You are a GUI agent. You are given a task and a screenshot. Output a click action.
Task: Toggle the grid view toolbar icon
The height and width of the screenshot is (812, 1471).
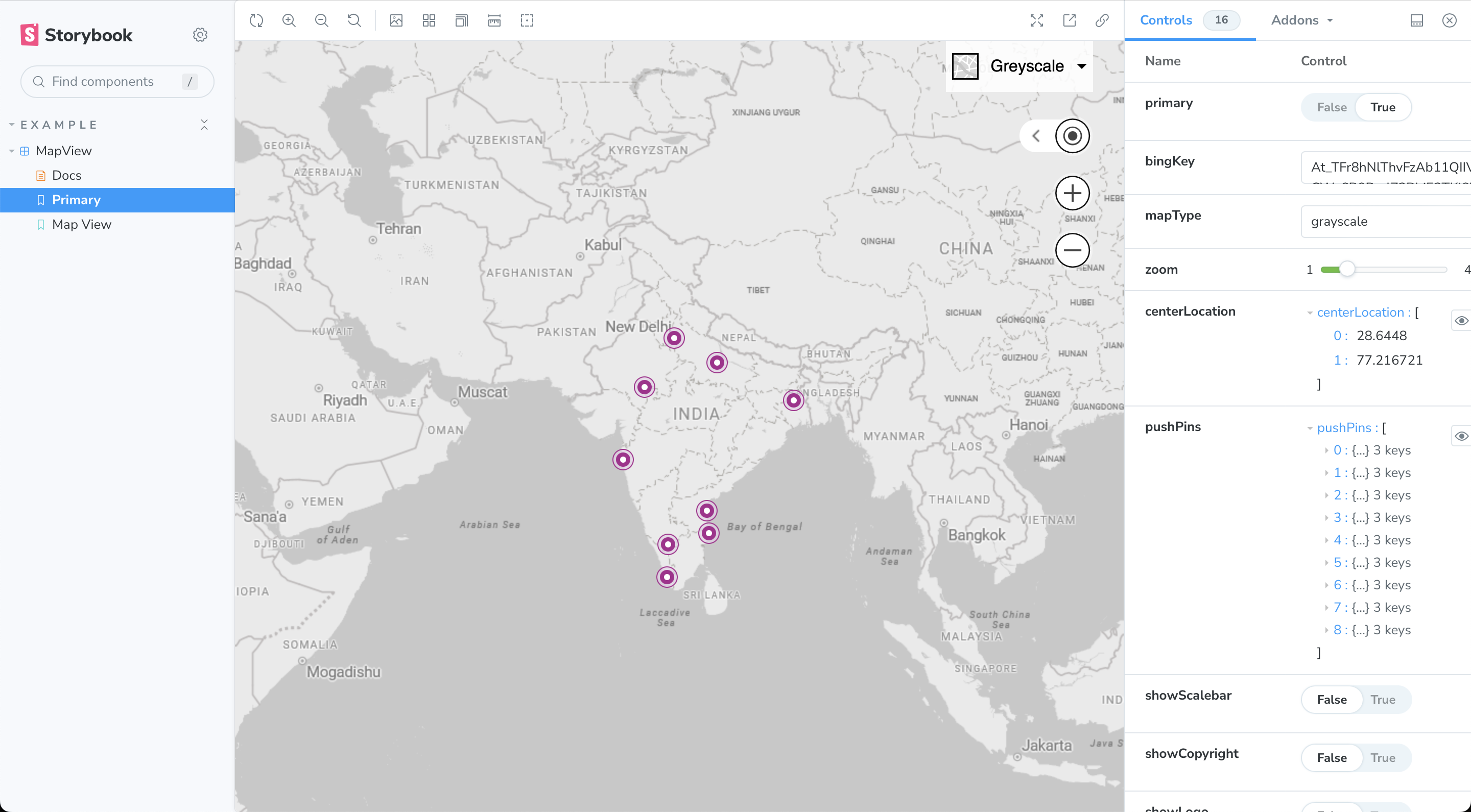pos(429,20)
